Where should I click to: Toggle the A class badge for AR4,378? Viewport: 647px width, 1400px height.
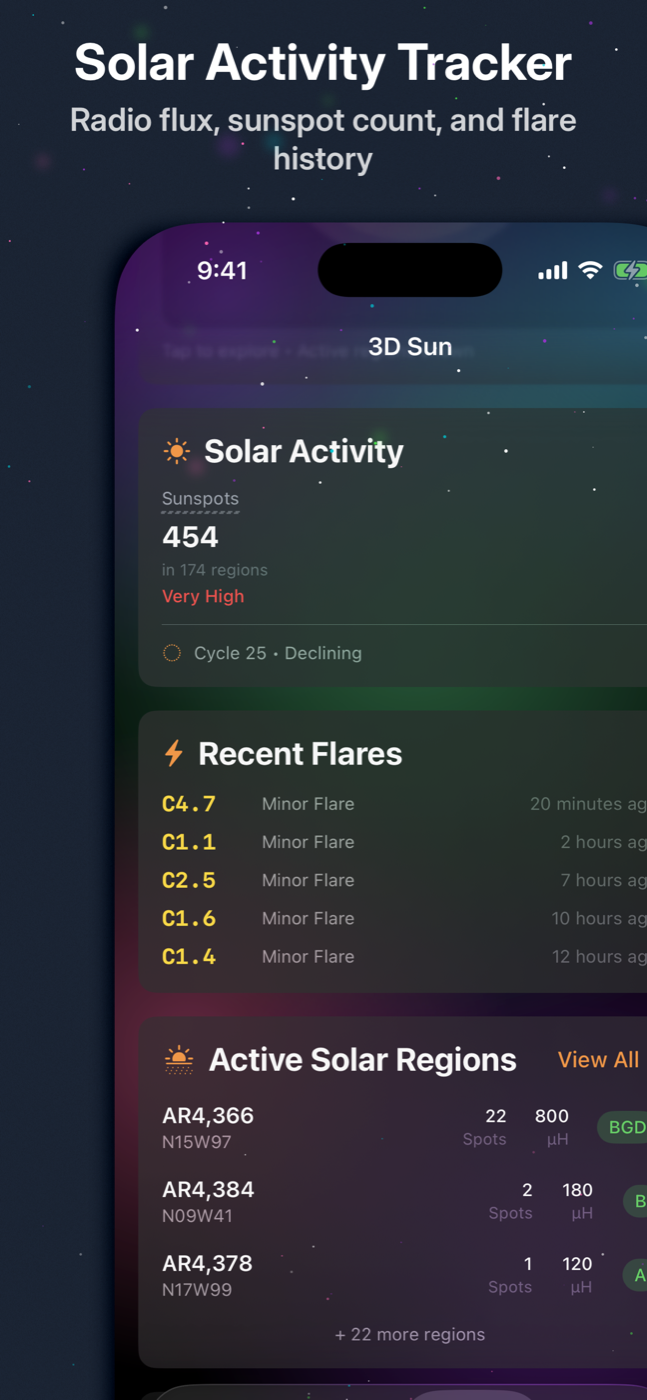636,1275
